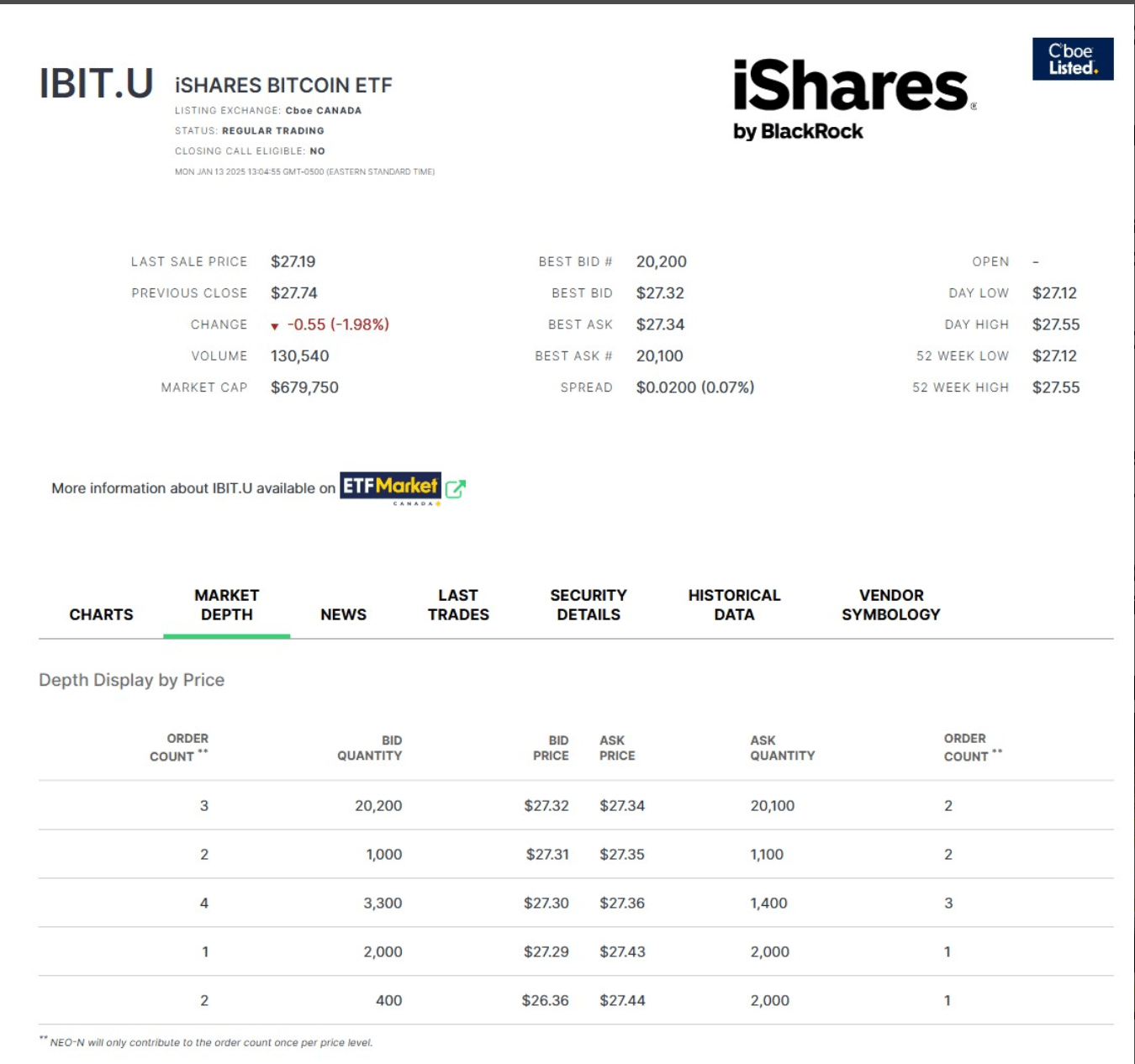Screen dimensions: 1135x1064
Task: Click the Cboe Listed badge
Action: pos(1073,59)
